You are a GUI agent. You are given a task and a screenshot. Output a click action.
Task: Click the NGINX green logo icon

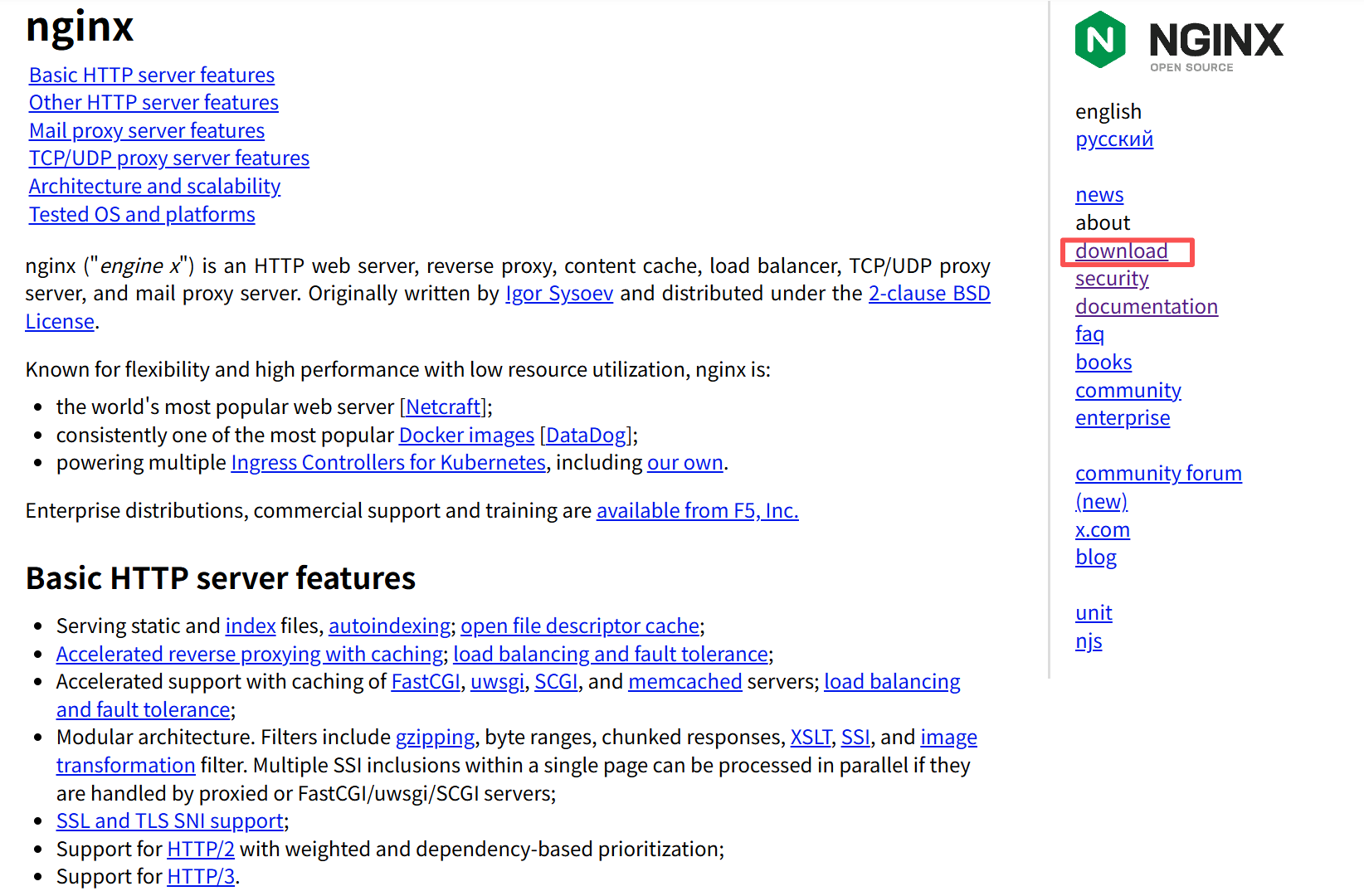(1099, 38)
